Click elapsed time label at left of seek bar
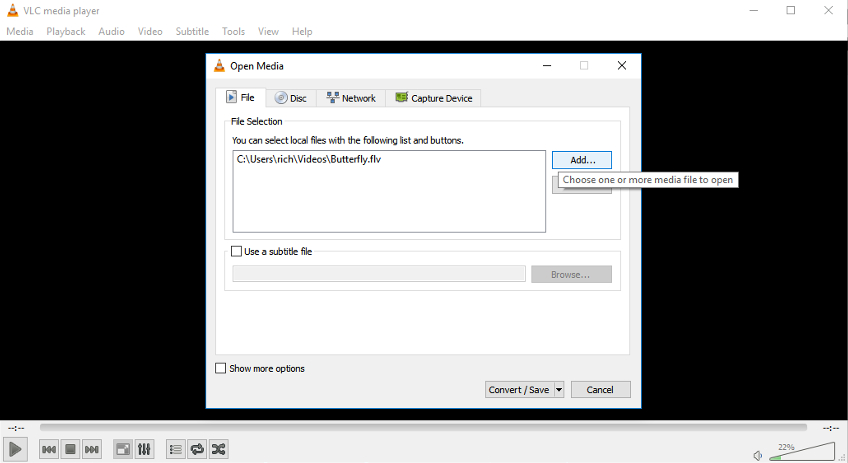 point(16,428)
